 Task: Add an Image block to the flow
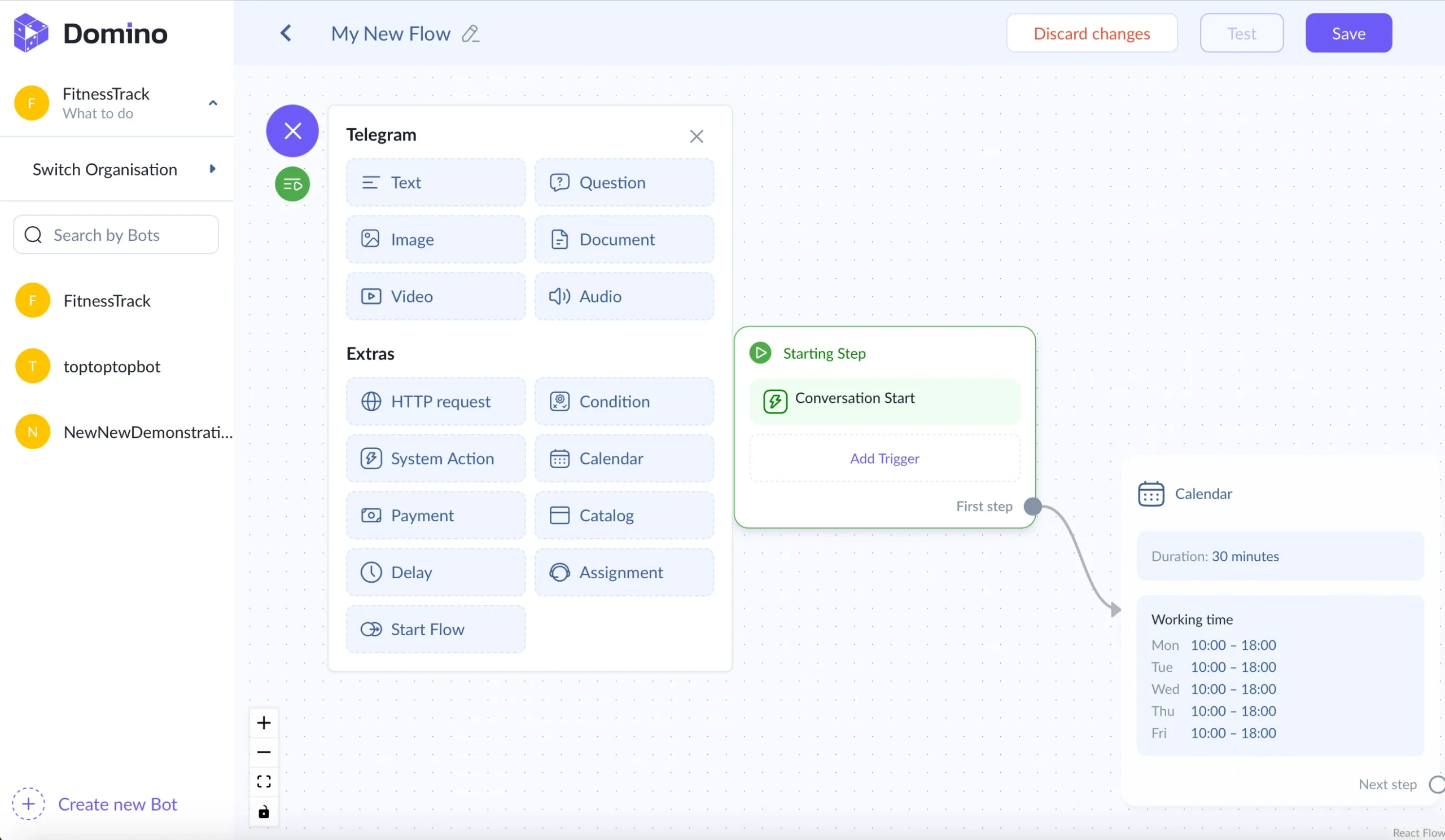(x=435, y=239)
